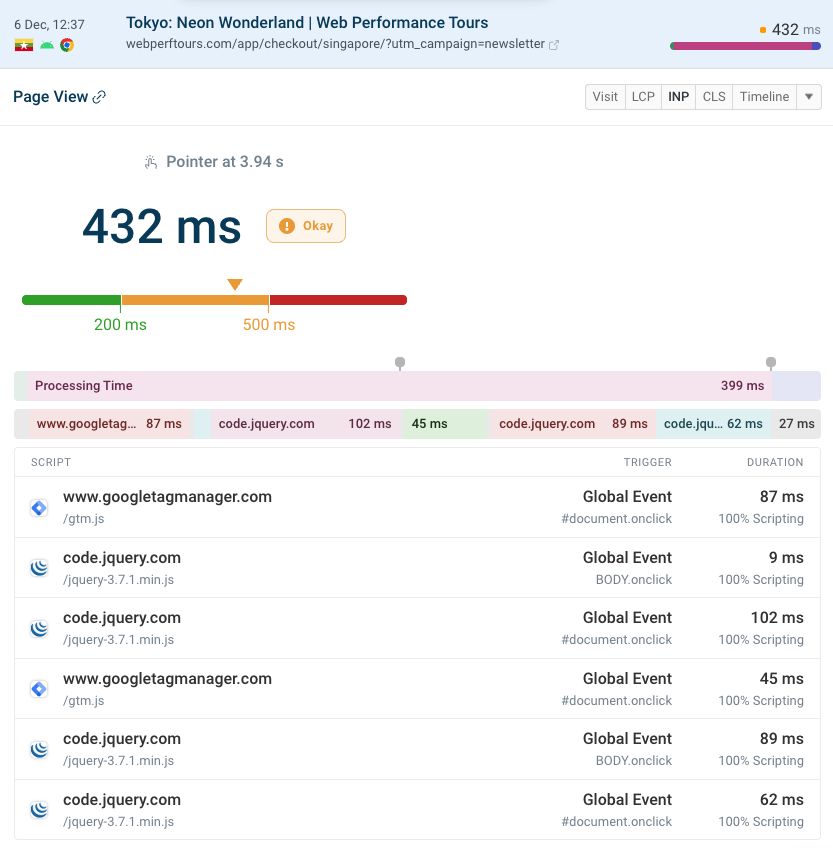Click the Processing Time bar
The image size is (833, 848).
pyautogui.click(x=400, y=386)
